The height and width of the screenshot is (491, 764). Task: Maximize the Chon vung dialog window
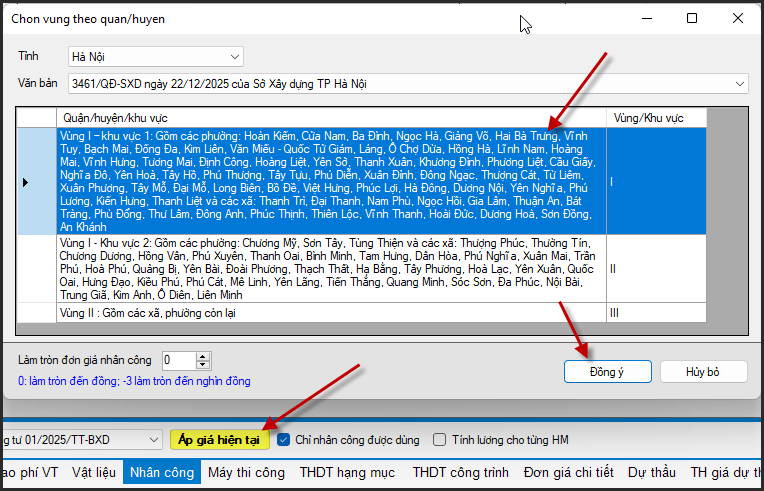pyautogui.click(x=692, y=18)
